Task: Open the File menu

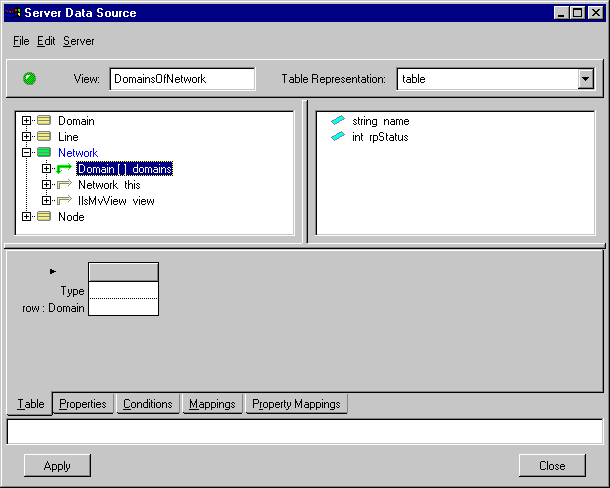Action: pos(21,41)
